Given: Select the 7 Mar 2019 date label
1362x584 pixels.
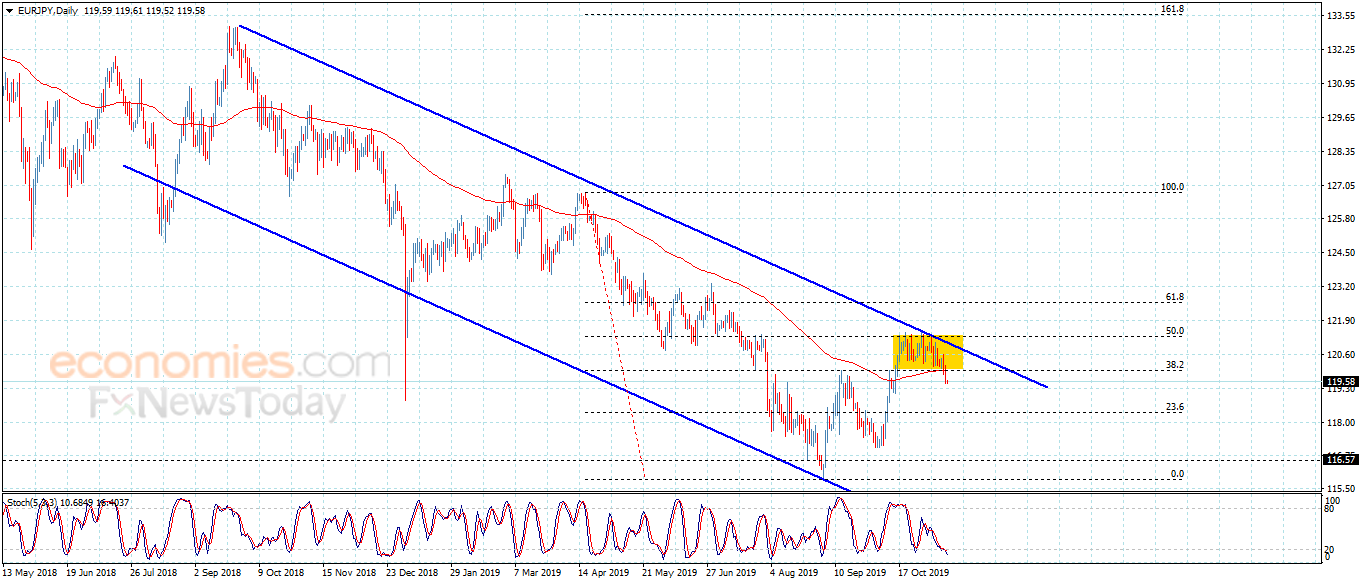Looking at the screenshot, I should 538,574.
